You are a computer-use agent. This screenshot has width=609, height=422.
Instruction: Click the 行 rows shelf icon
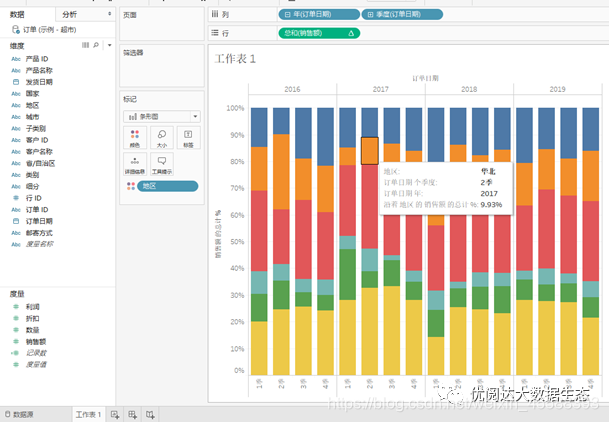[215, 33]
